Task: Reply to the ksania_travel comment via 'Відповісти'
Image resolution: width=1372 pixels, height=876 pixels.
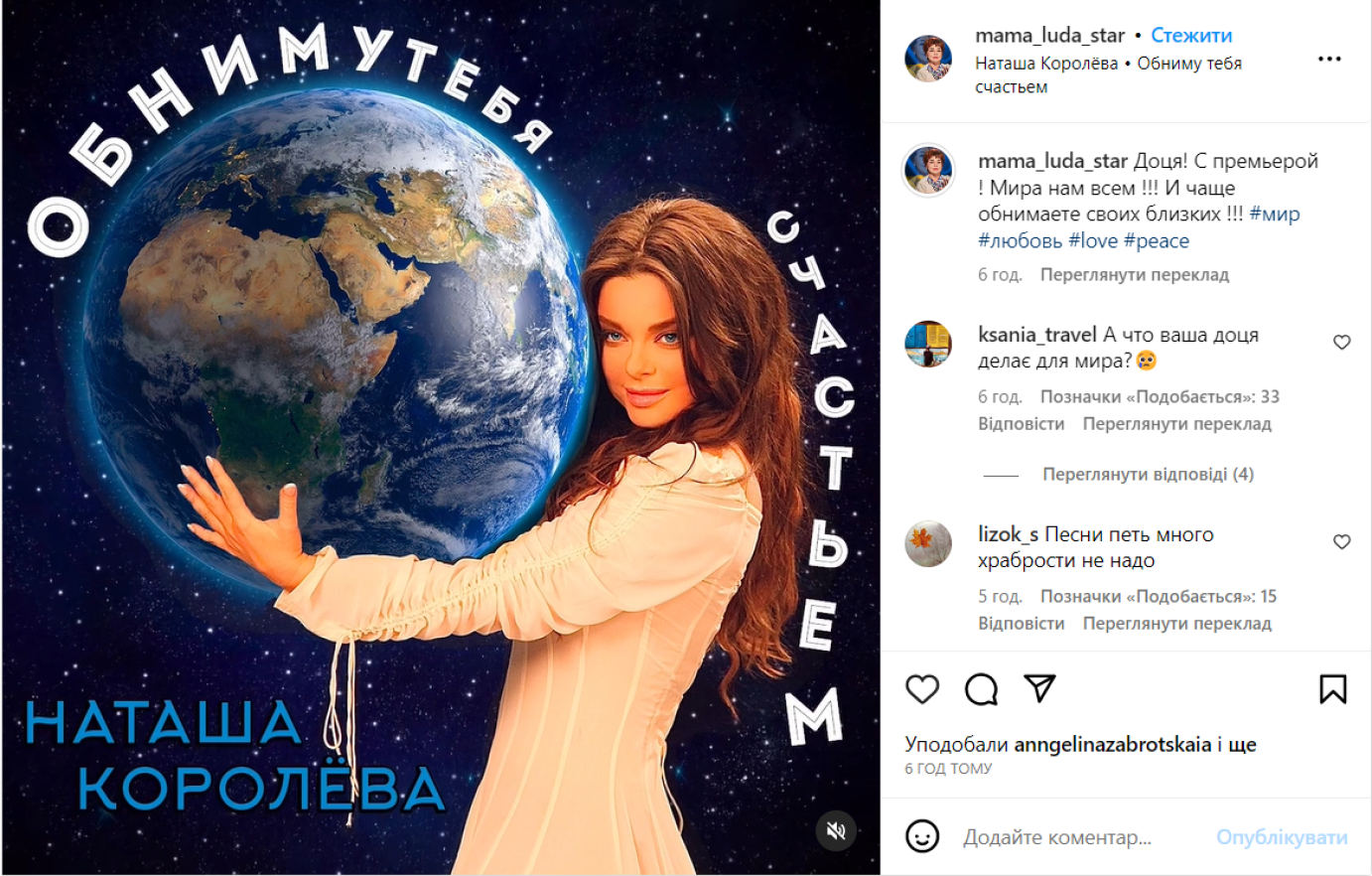Action: tap(1021, 424)
